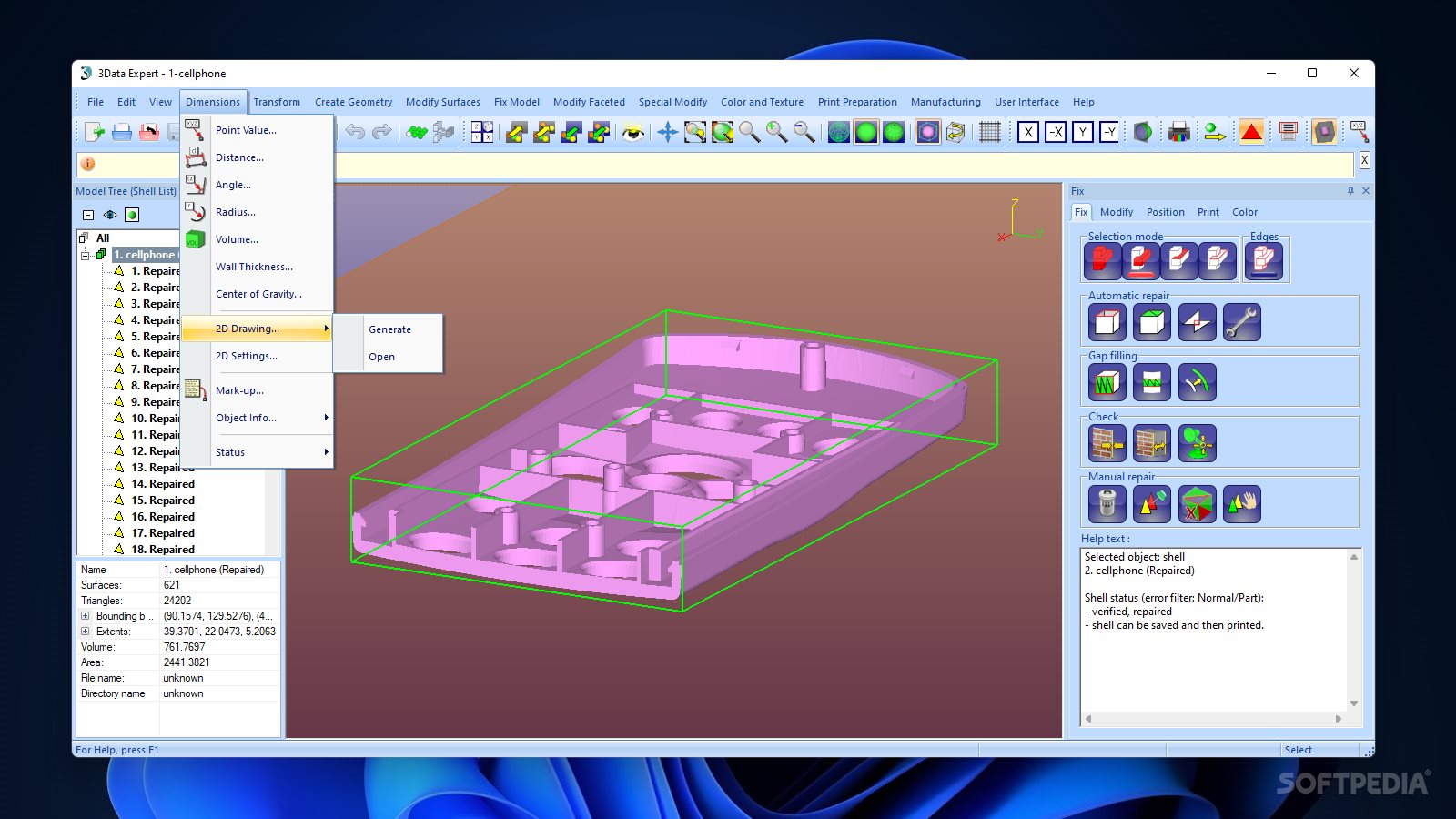Click the zoom out magnifier icon
The image size is (1456, 819).
pos(804,132)
